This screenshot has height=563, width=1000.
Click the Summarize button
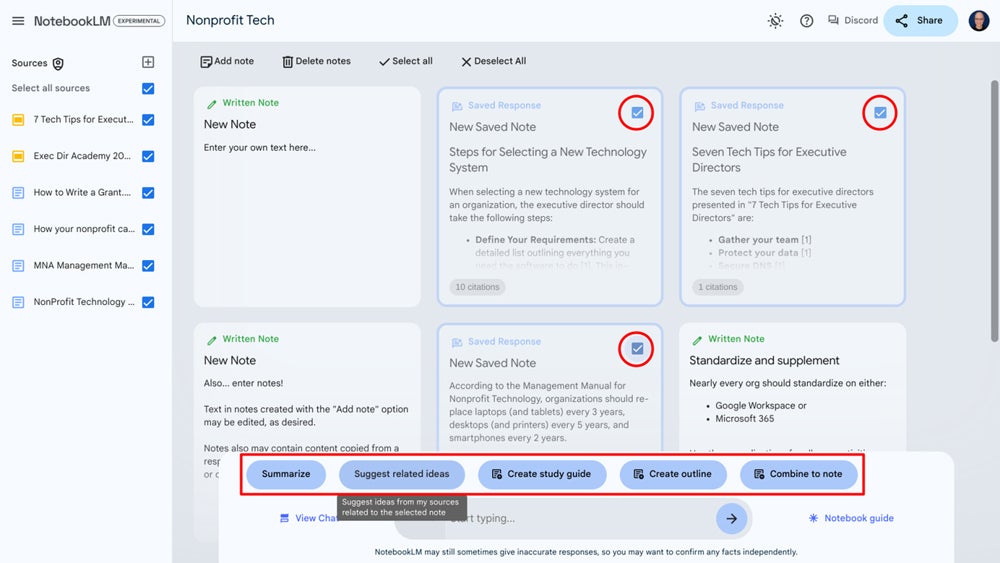pos(286,474)
